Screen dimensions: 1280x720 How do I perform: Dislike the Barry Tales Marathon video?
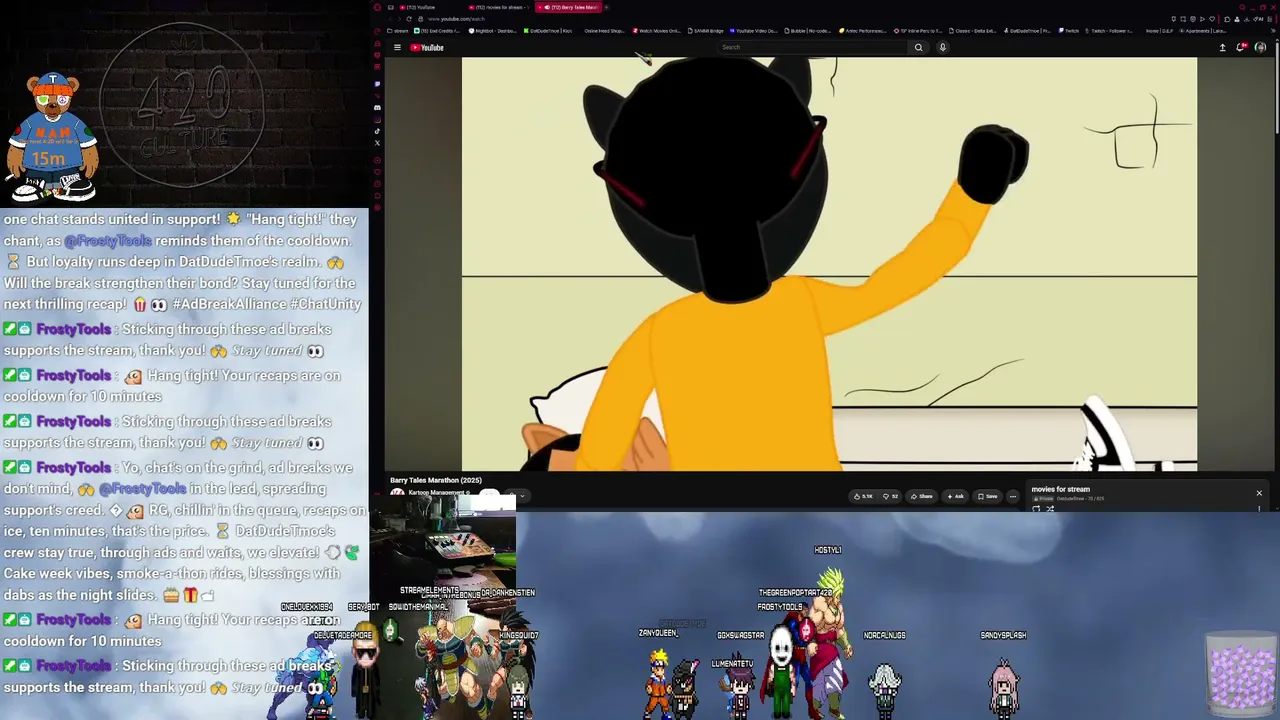(890, 496)
